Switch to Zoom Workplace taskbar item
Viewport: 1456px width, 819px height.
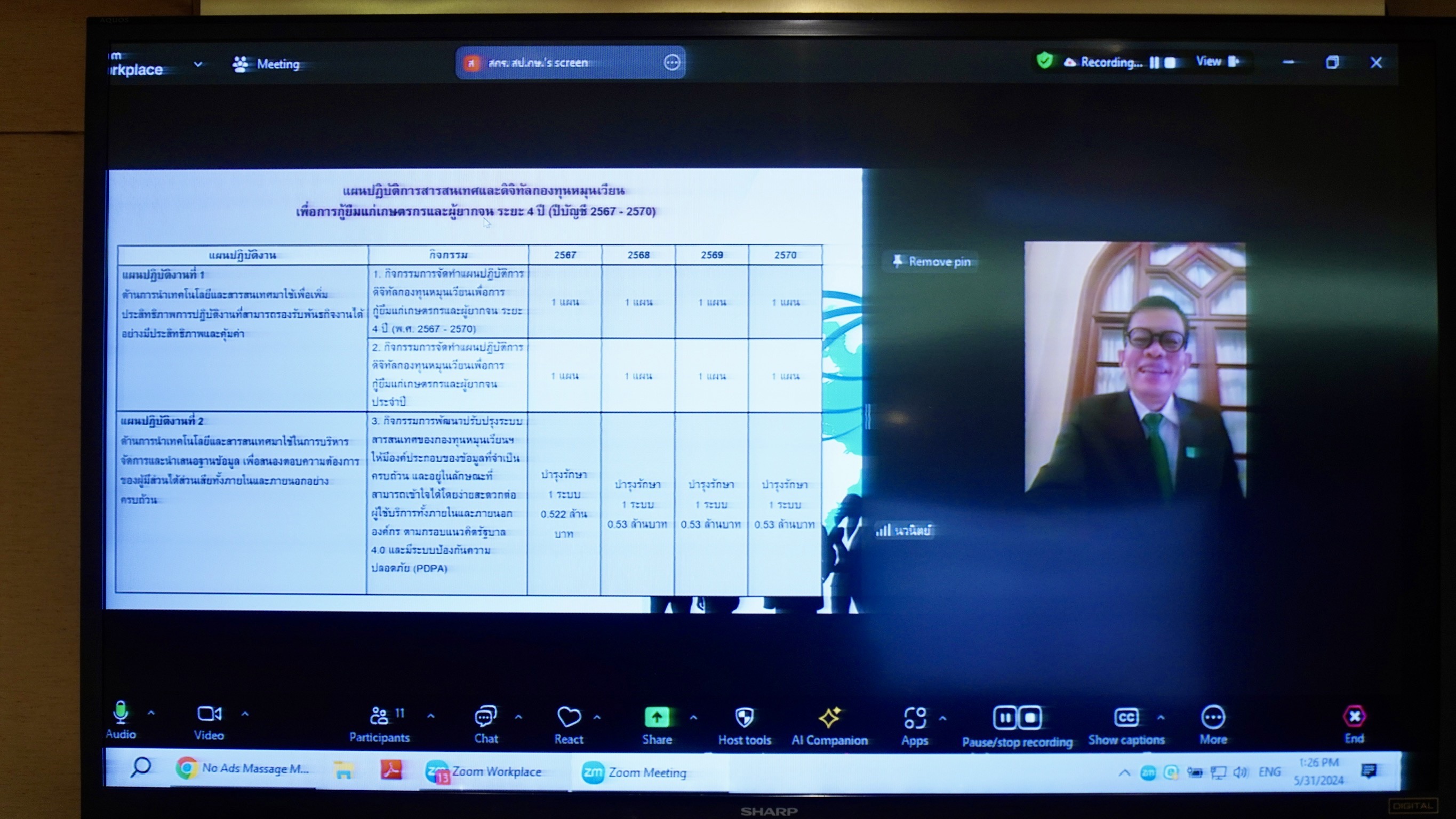click(x=484, y=772)
